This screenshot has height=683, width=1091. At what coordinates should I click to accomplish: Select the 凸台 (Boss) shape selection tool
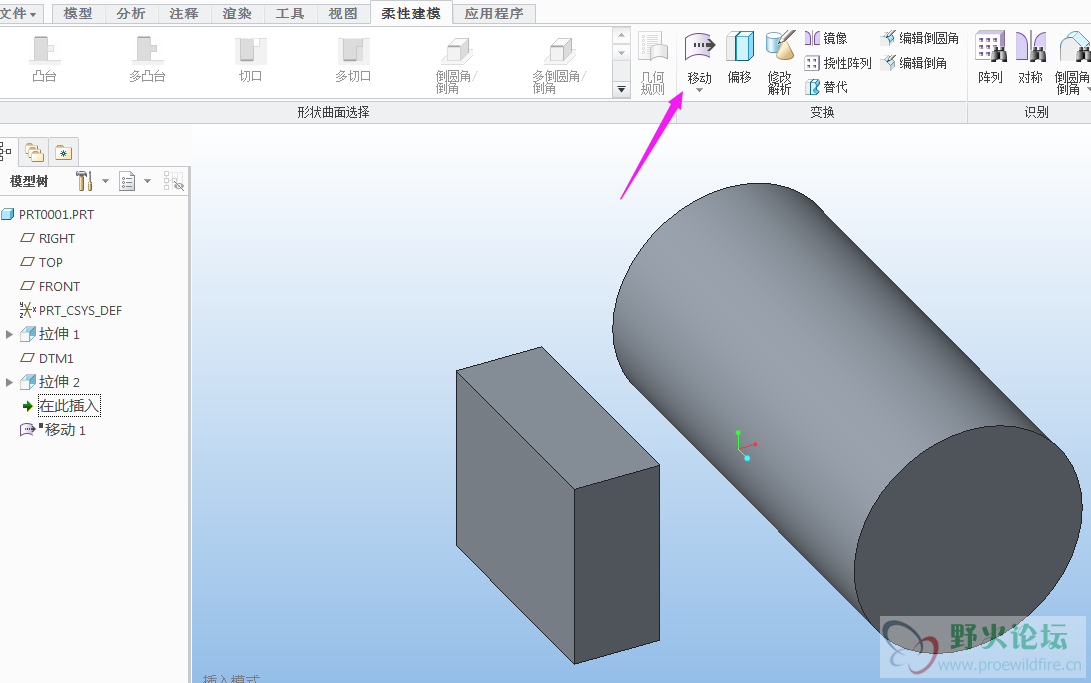44,59
